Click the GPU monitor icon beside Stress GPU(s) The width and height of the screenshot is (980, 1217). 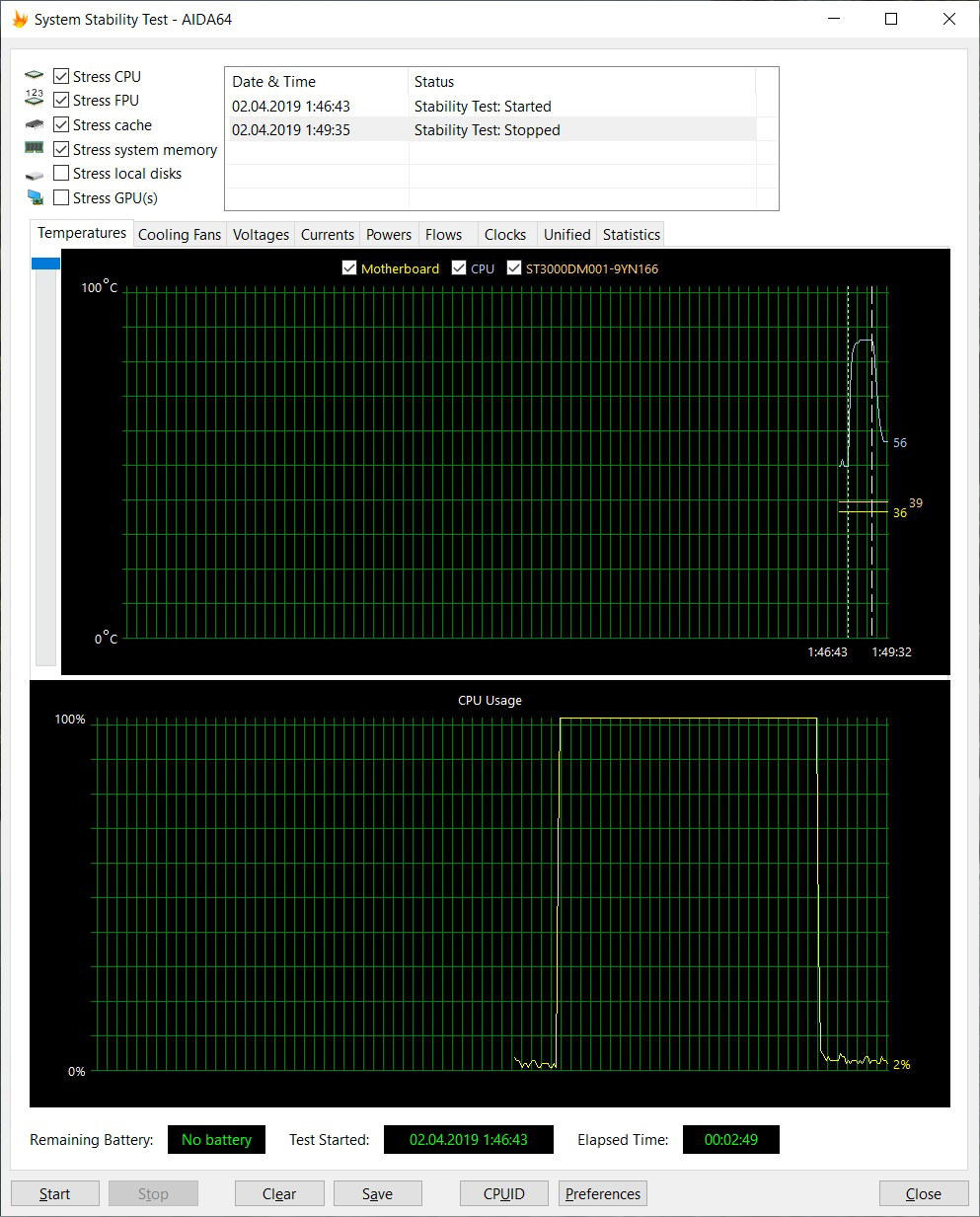tap(36, 198)
